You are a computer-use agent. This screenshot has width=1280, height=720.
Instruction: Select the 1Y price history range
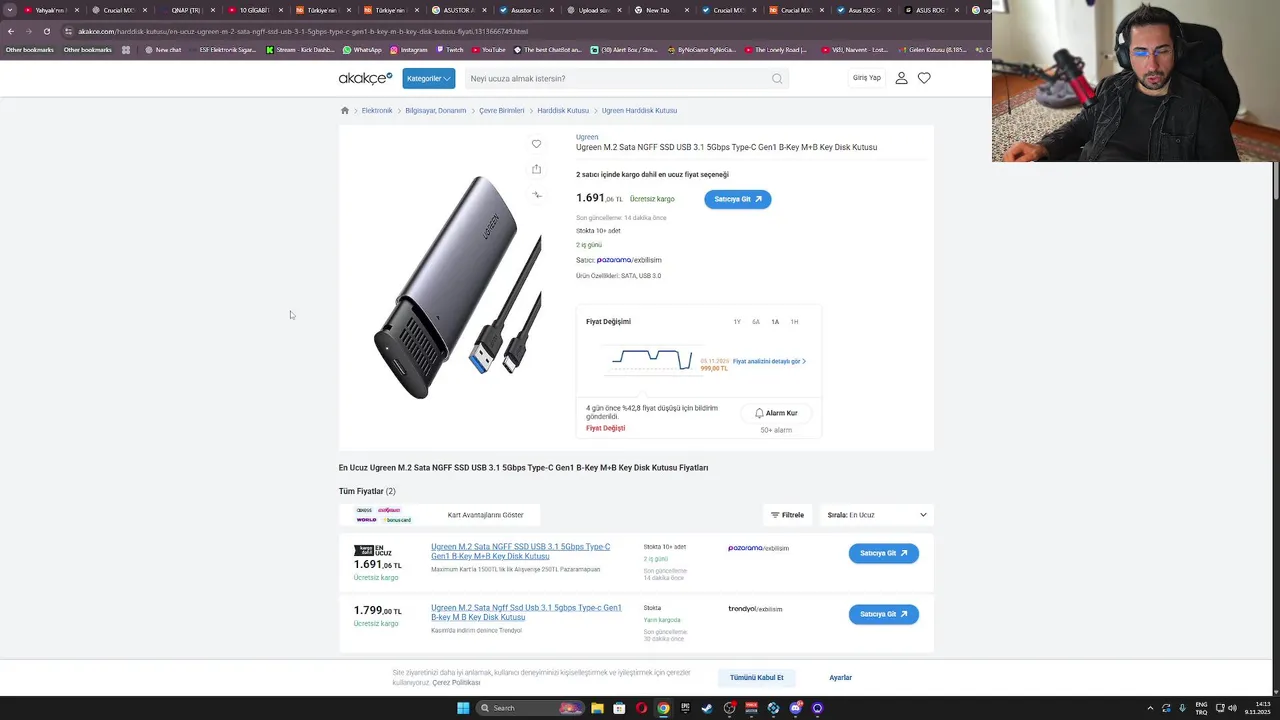[737, 322]
